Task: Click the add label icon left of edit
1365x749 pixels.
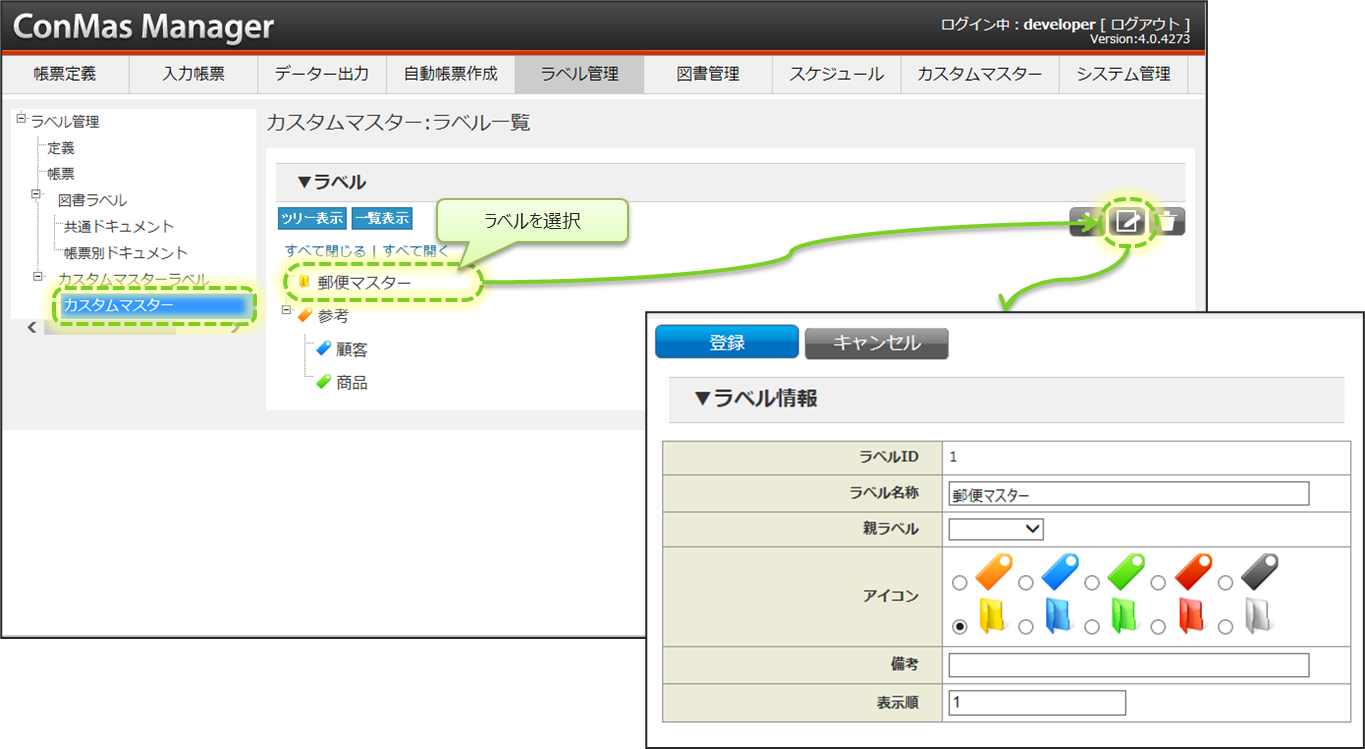Action: [x=1085, y=222]
